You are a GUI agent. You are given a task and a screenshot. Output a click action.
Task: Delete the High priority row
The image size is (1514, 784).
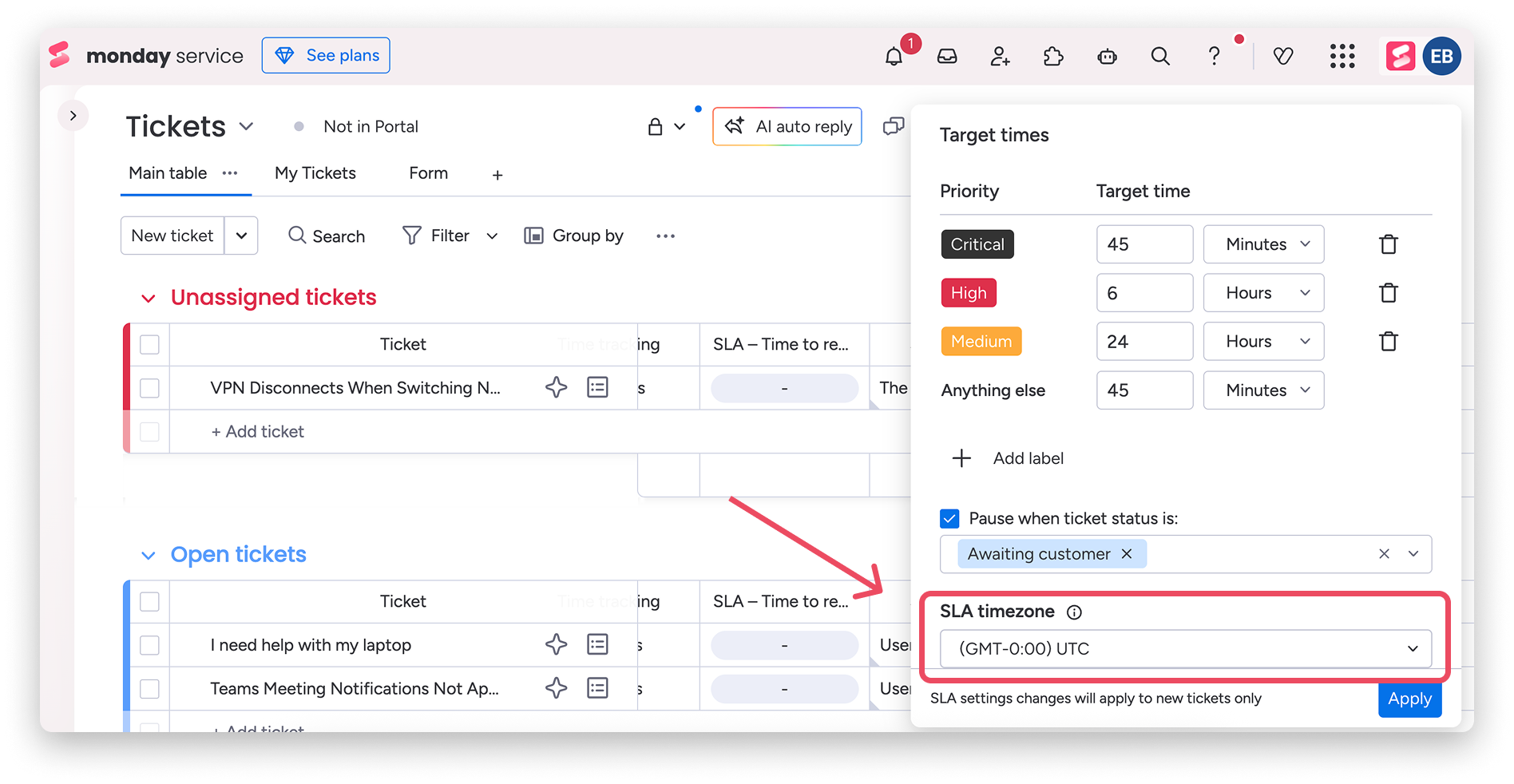pyautogui.click(x=1389, y=293)
